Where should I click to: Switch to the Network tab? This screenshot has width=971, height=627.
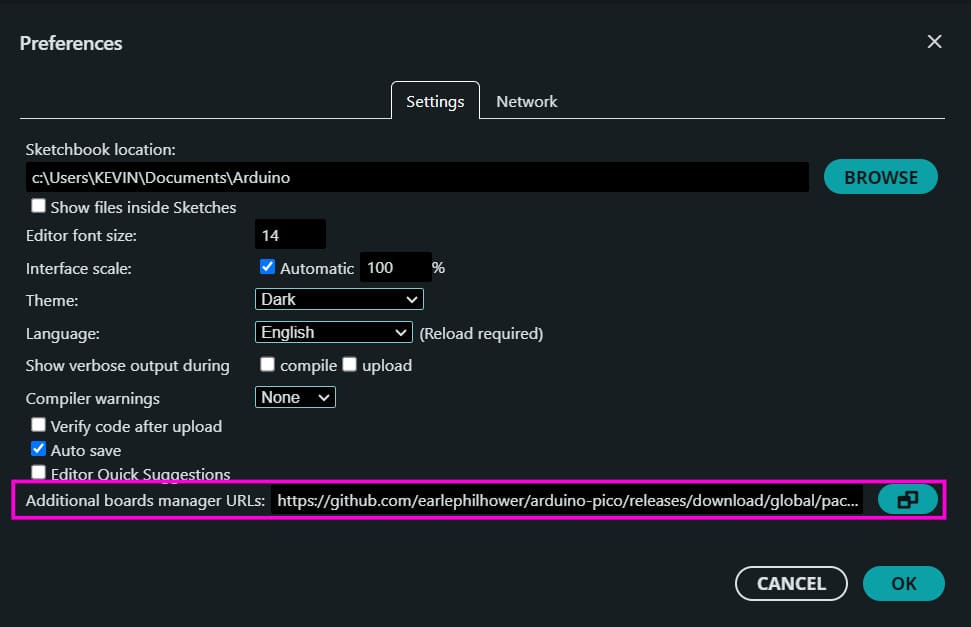pos(526,101)
